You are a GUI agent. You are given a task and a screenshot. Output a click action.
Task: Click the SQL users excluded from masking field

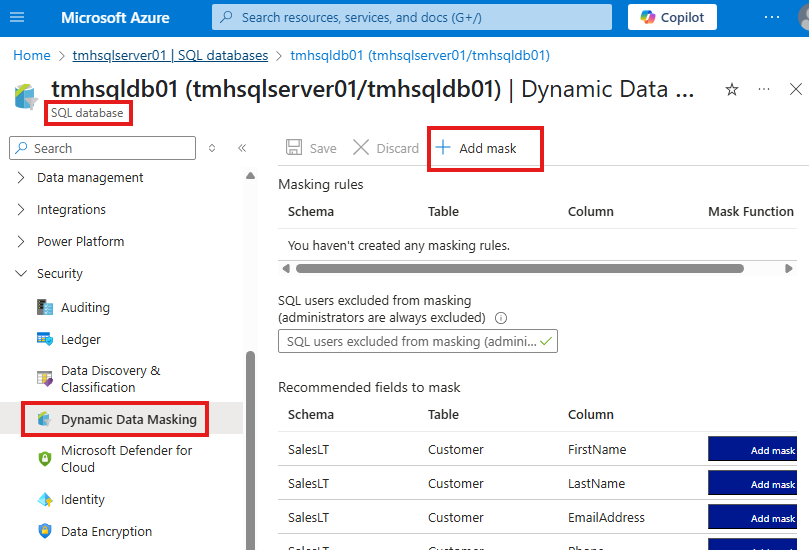418,341
